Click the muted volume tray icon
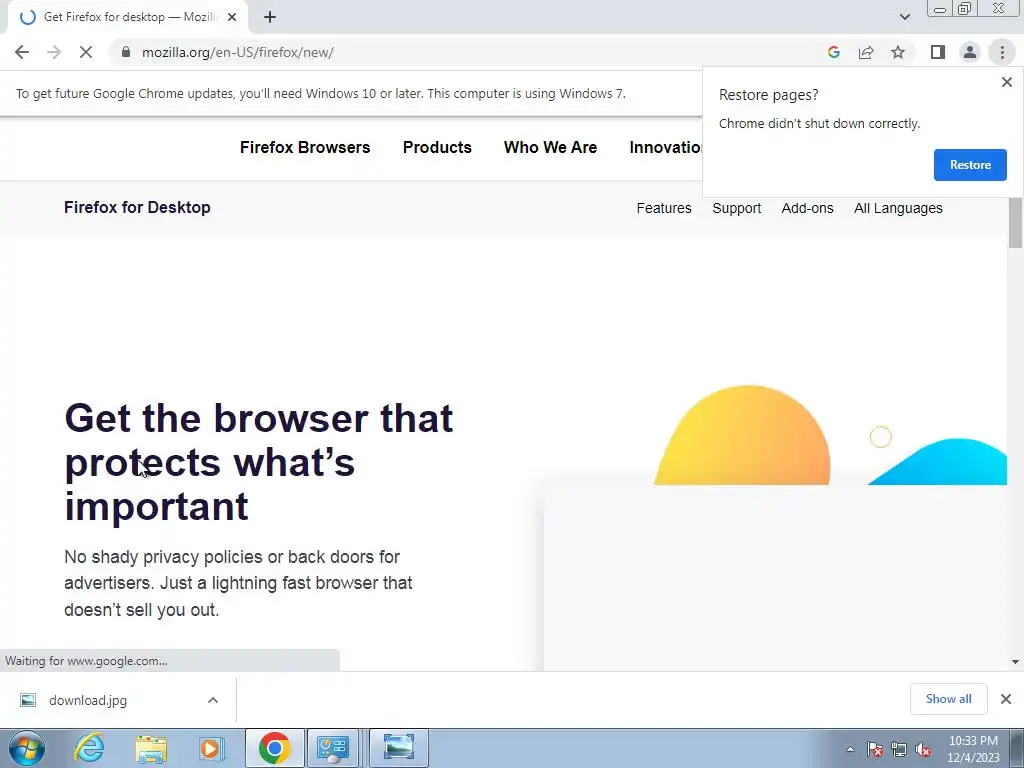This screenshot has height=768, width=1024. tap(923, 749)
